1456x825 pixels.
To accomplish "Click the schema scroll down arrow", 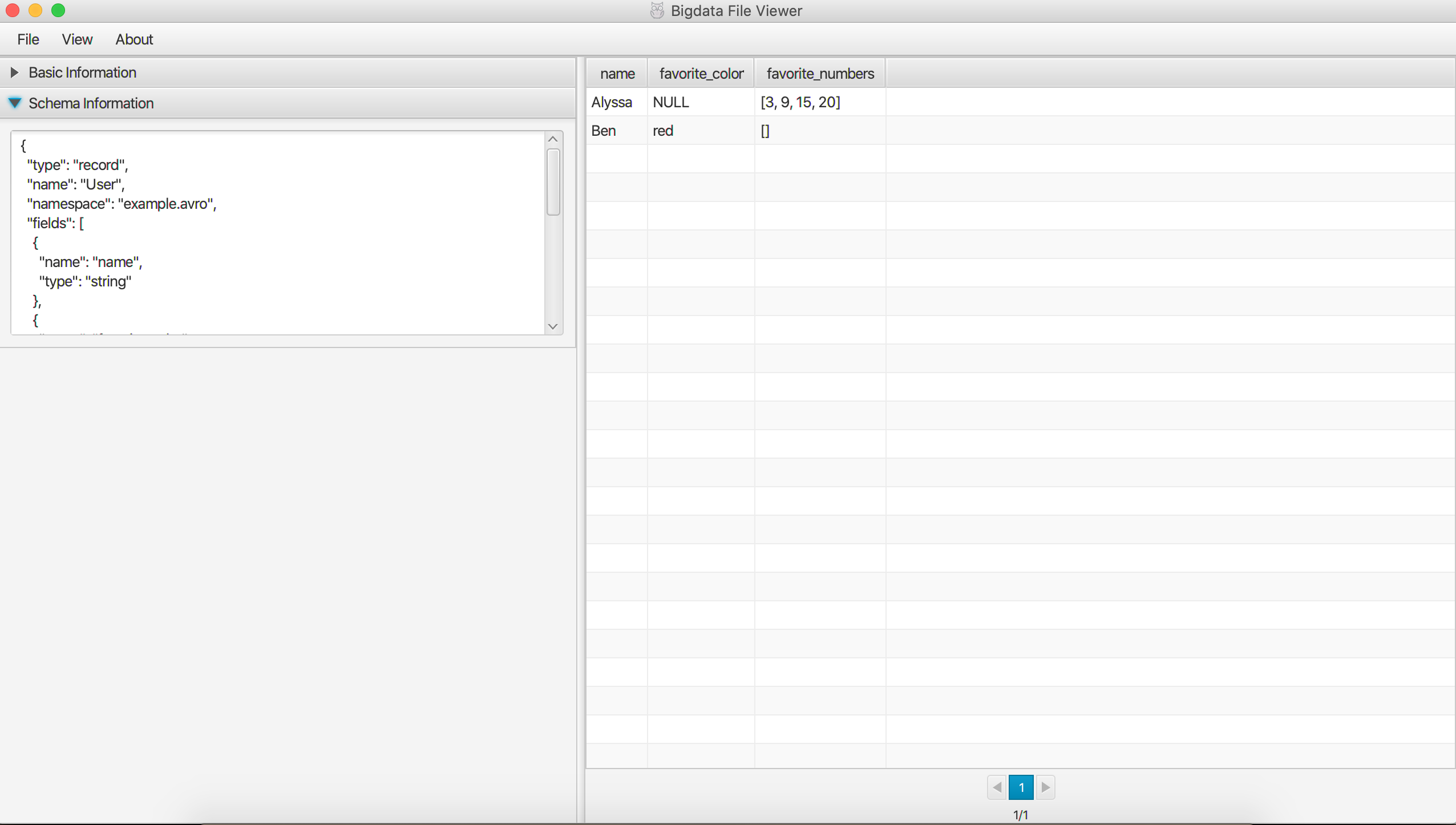I will pos(552,326).
